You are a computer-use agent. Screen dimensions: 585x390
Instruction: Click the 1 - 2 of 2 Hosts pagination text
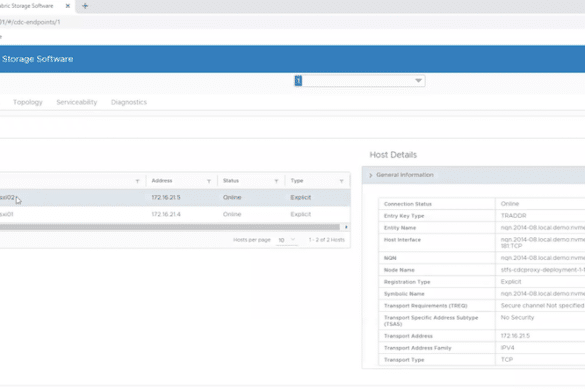click(x=326, y=240)
